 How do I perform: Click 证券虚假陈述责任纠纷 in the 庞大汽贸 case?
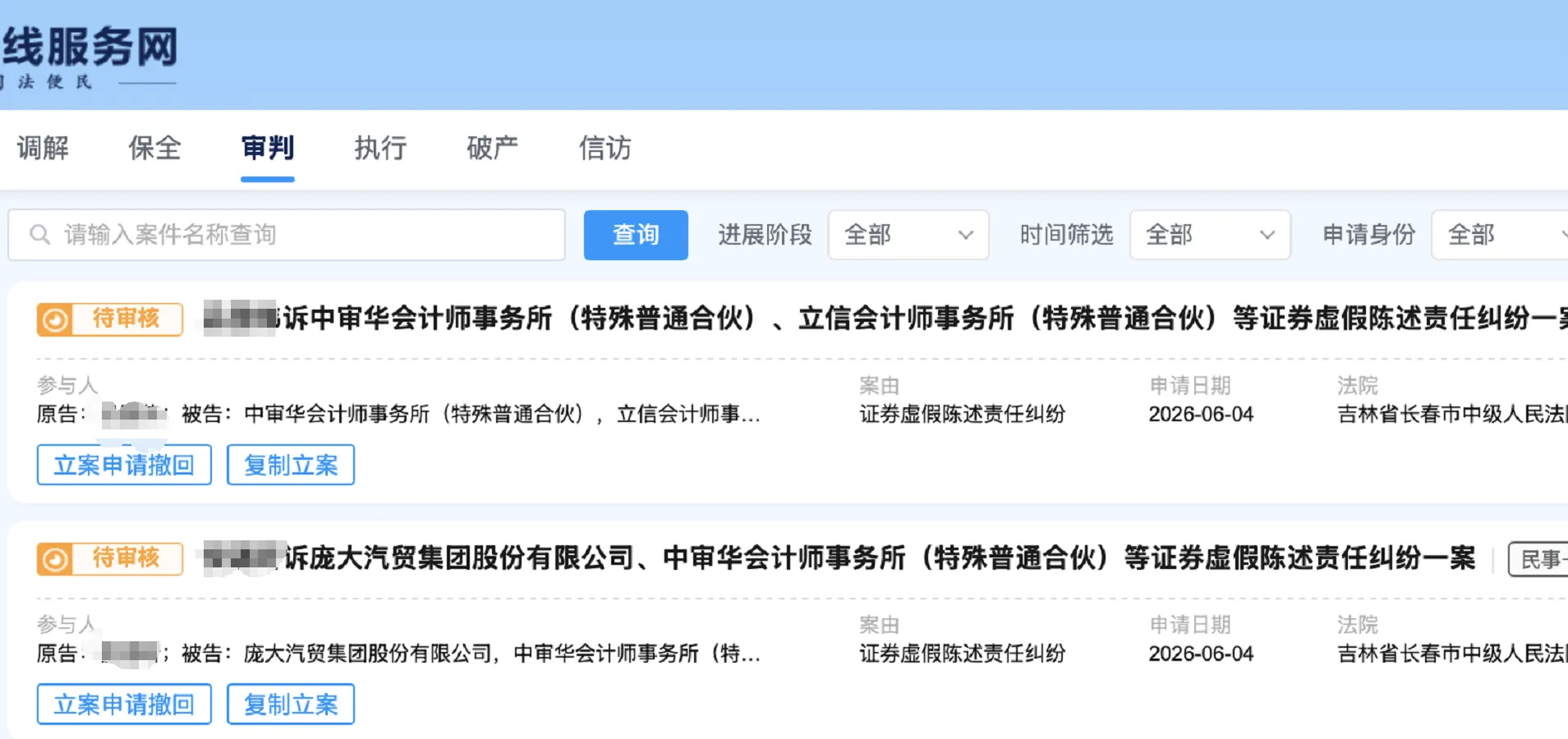962,654
